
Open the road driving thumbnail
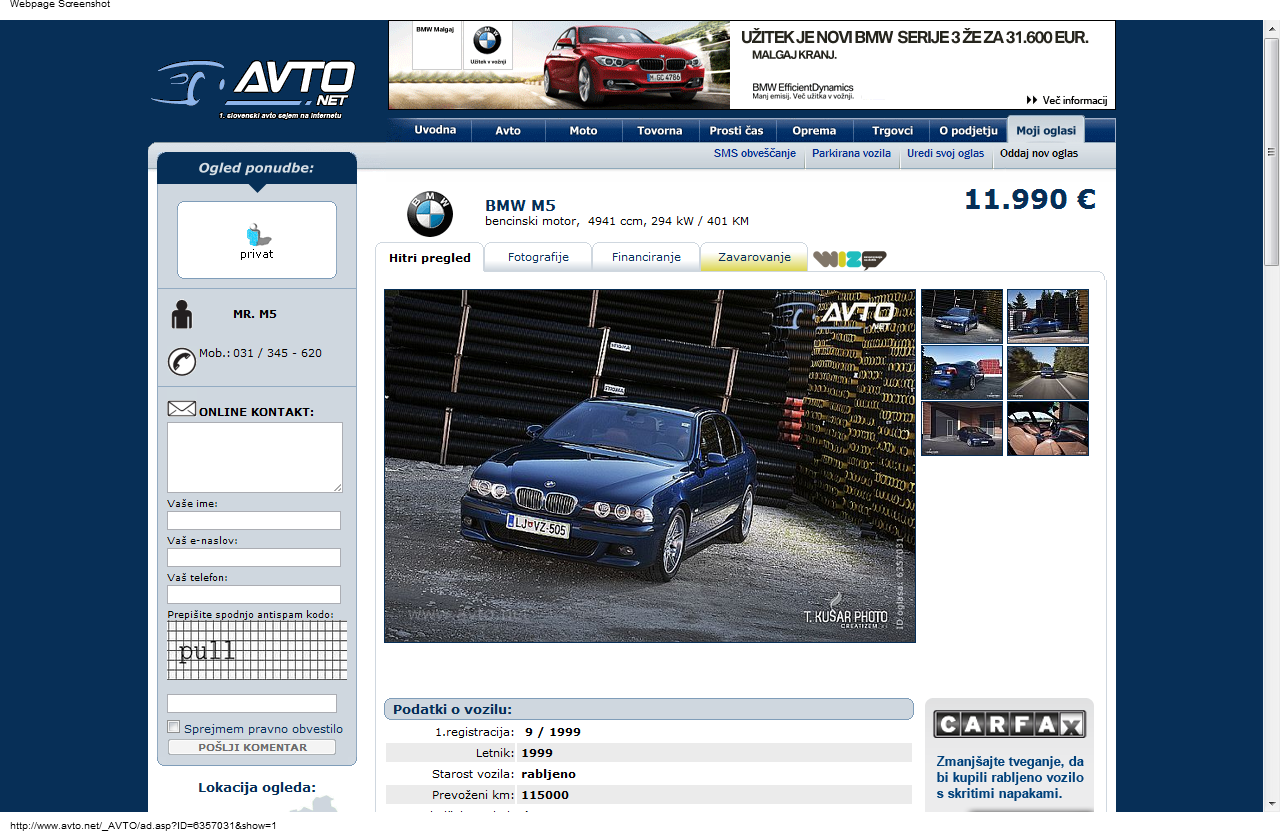click(1048, 373)
